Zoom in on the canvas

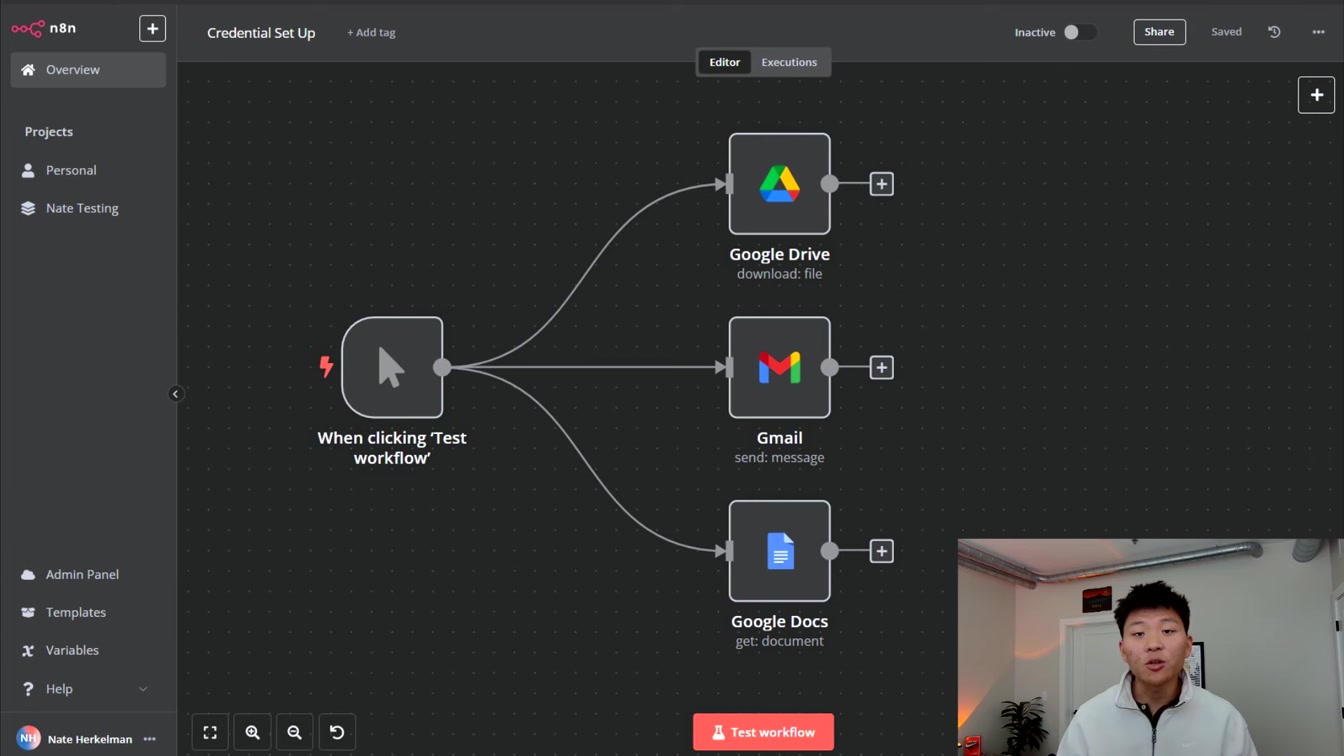252,733
